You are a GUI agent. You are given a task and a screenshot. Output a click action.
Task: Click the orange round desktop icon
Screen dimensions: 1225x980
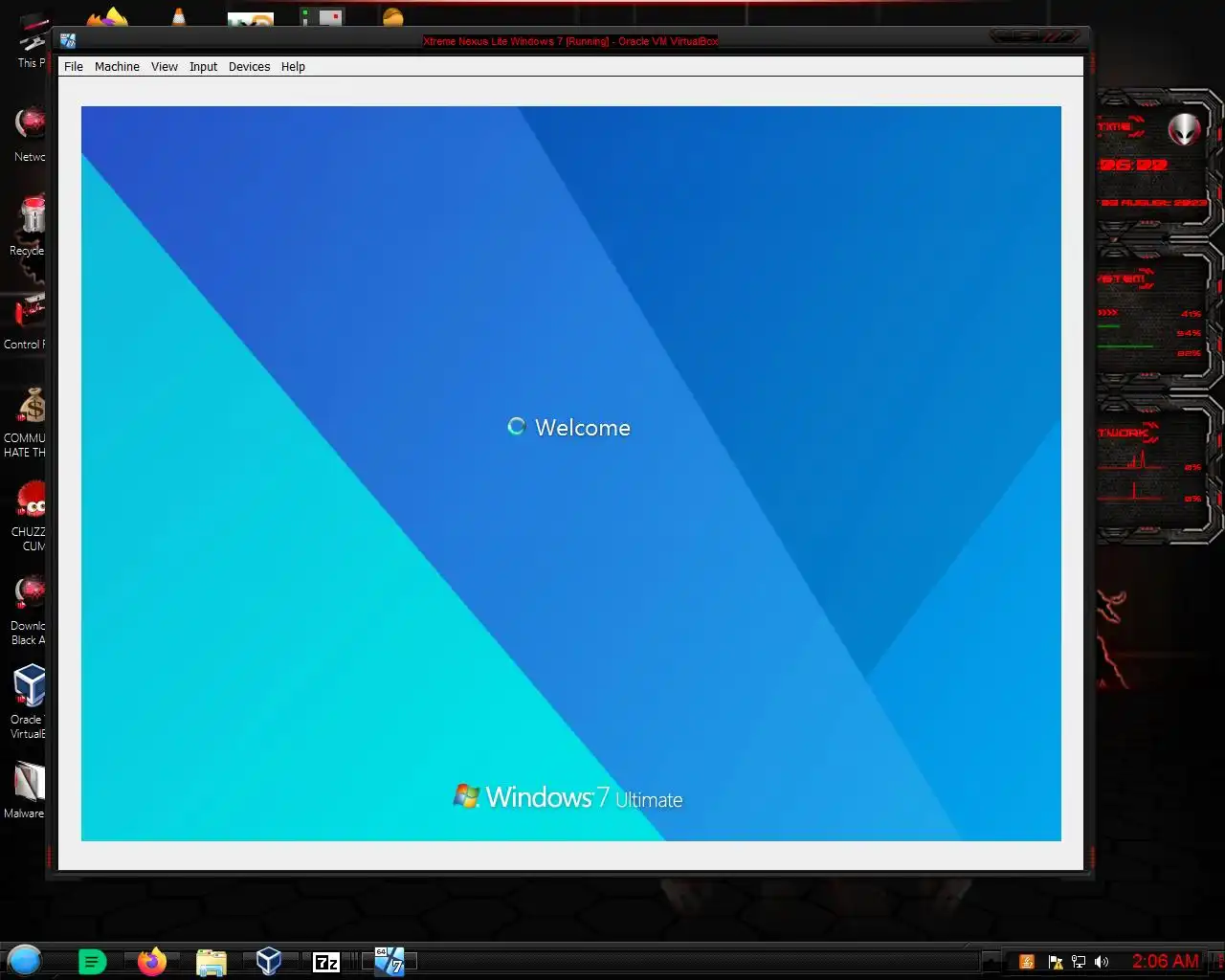392,16
